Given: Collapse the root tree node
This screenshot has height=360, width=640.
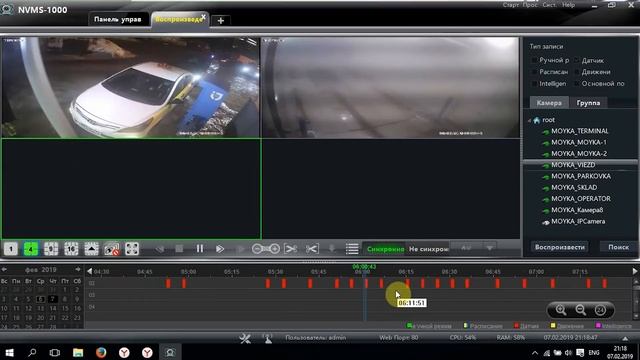Looking at the screenshot, I should tap(529, 120).
